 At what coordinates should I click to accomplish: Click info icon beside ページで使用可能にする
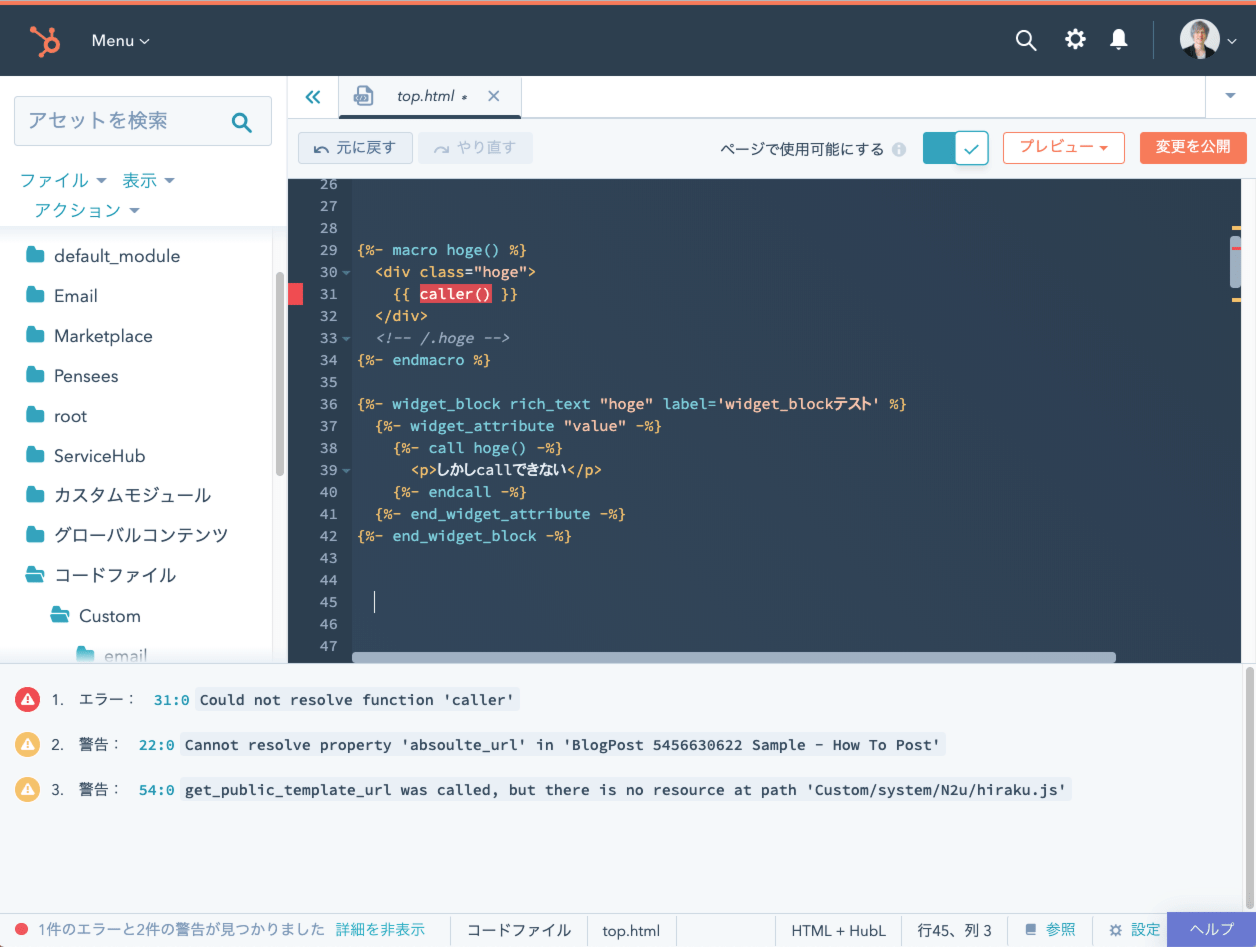[x=899, y=150]
